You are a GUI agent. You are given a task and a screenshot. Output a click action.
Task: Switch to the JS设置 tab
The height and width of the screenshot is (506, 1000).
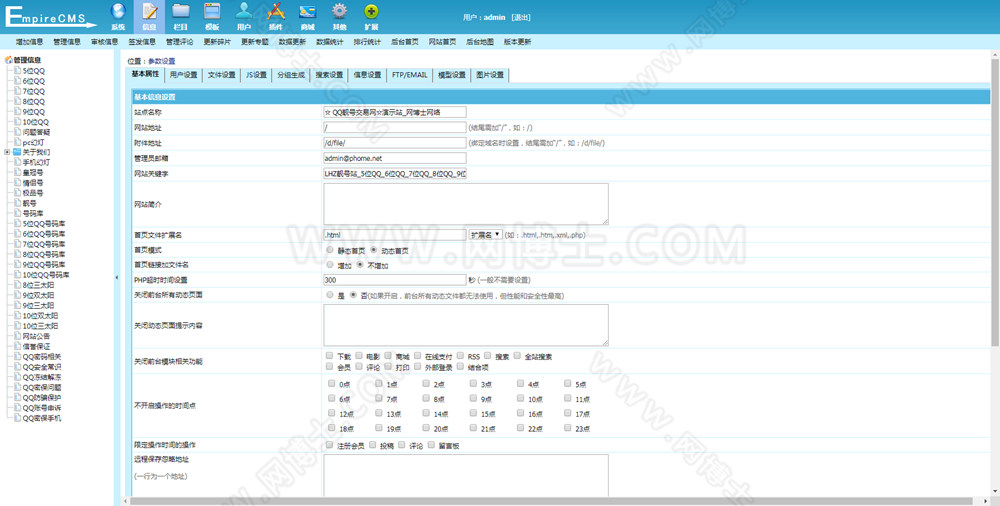256,75
